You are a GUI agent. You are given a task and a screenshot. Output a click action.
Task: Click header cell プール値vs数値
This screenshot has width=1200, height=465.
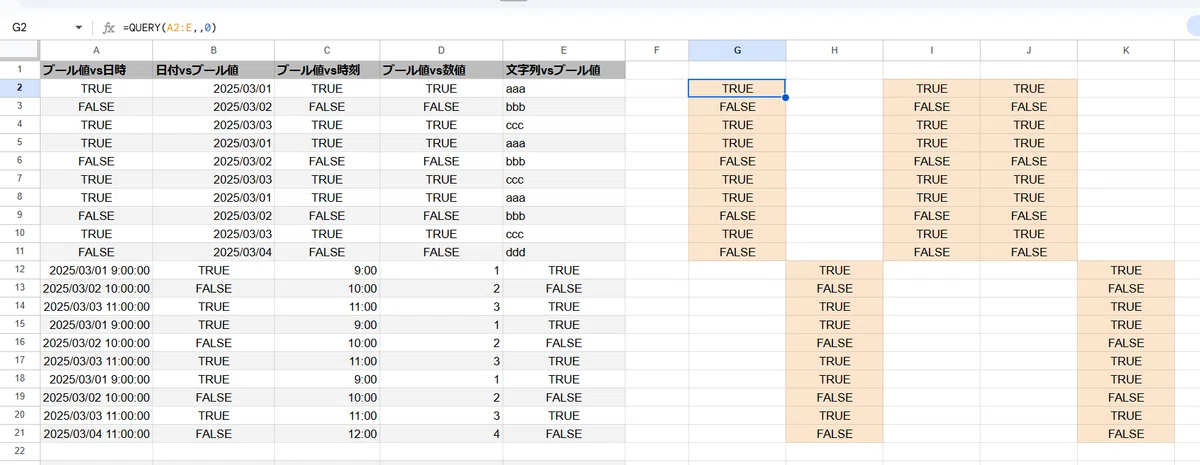pyautogui.click(x=441, y=70)
